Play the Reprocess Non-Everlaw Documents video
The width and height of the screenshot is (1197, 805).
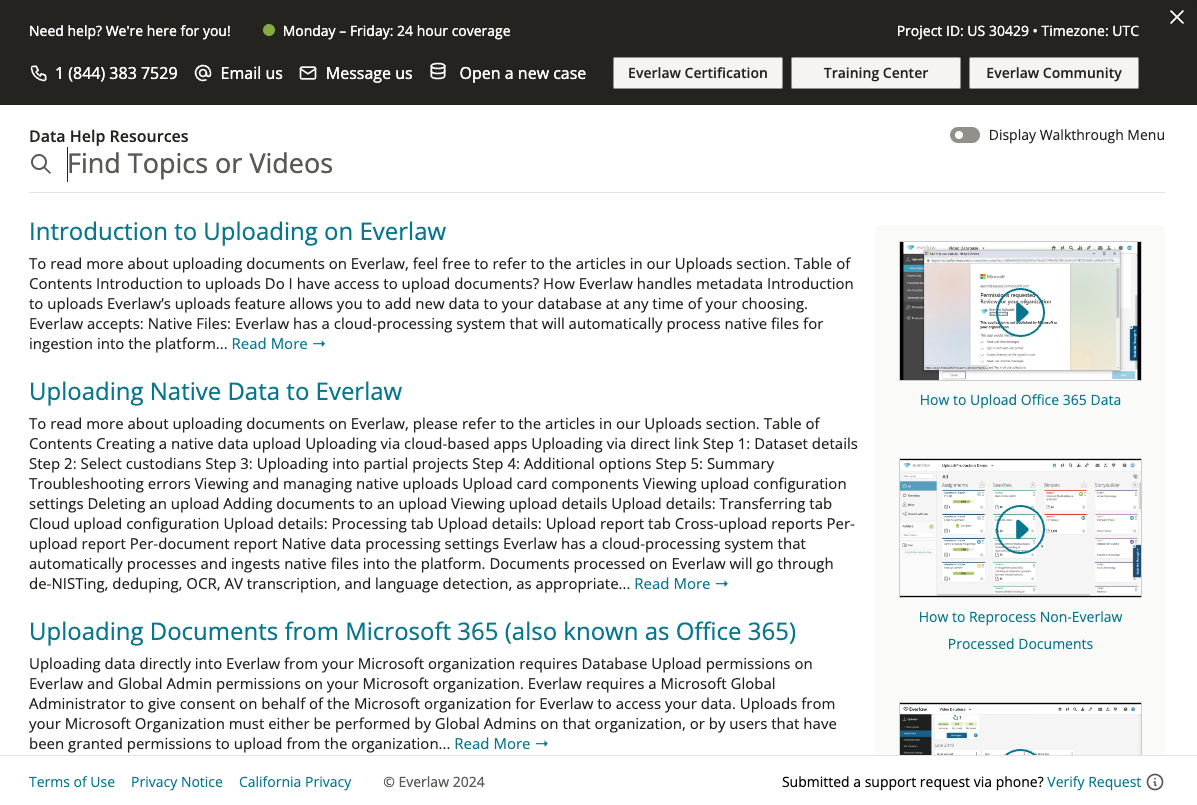pos(1020,528)
